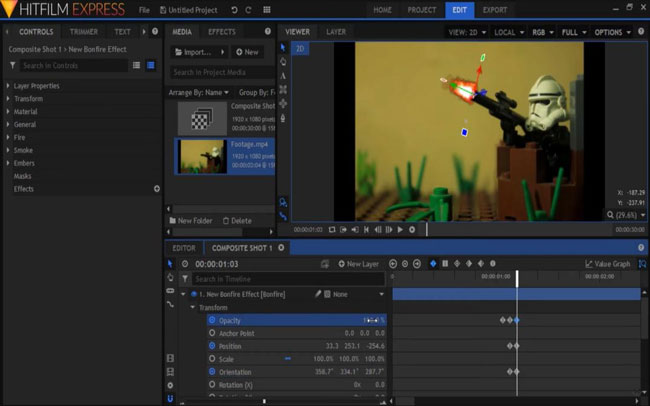Click the undo arrow icon
Viewport: 650px width, 406px height.
(234, 10)
